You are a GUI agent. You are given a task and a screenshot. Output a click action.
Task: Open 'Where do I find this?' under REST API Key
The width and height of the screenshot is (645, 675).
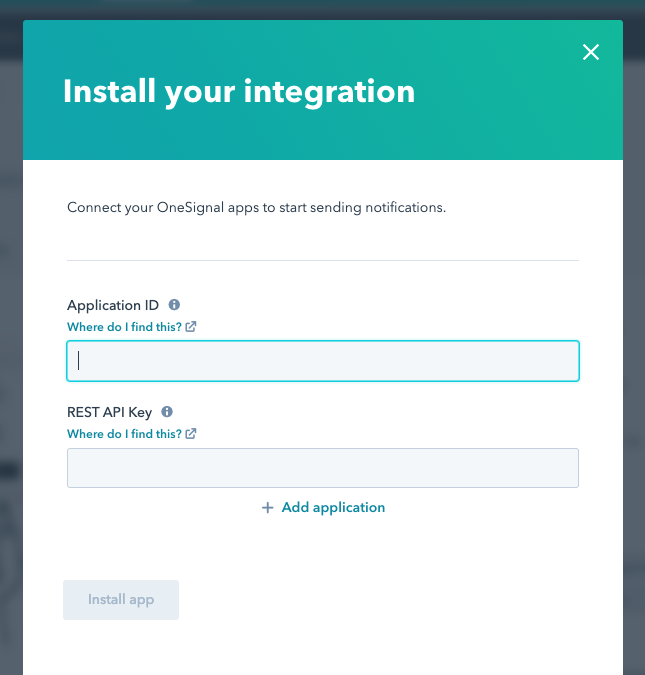click(x=132, y=433)
